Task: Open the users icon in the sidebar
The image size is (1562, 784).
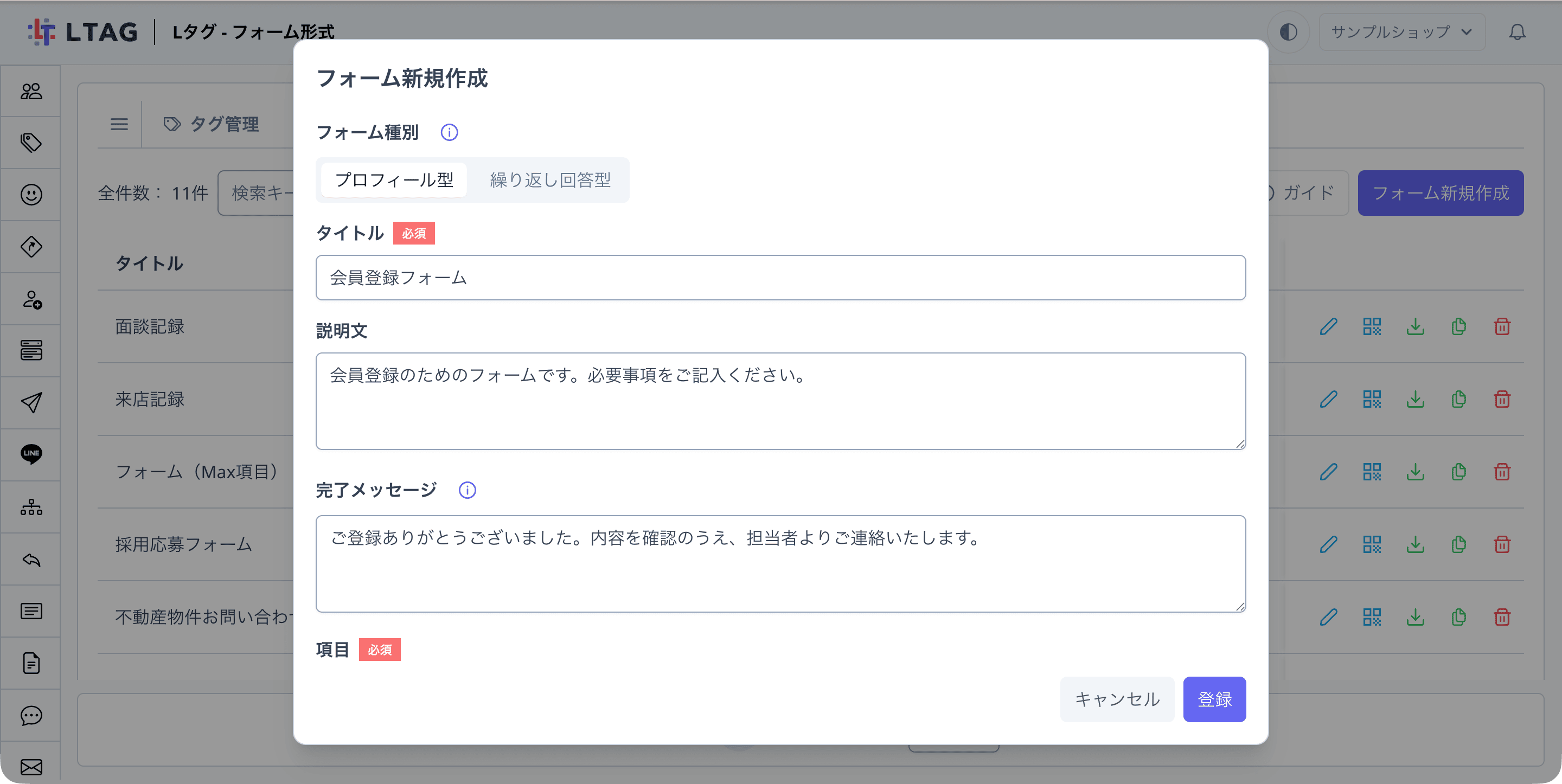Action: point(31,91)
